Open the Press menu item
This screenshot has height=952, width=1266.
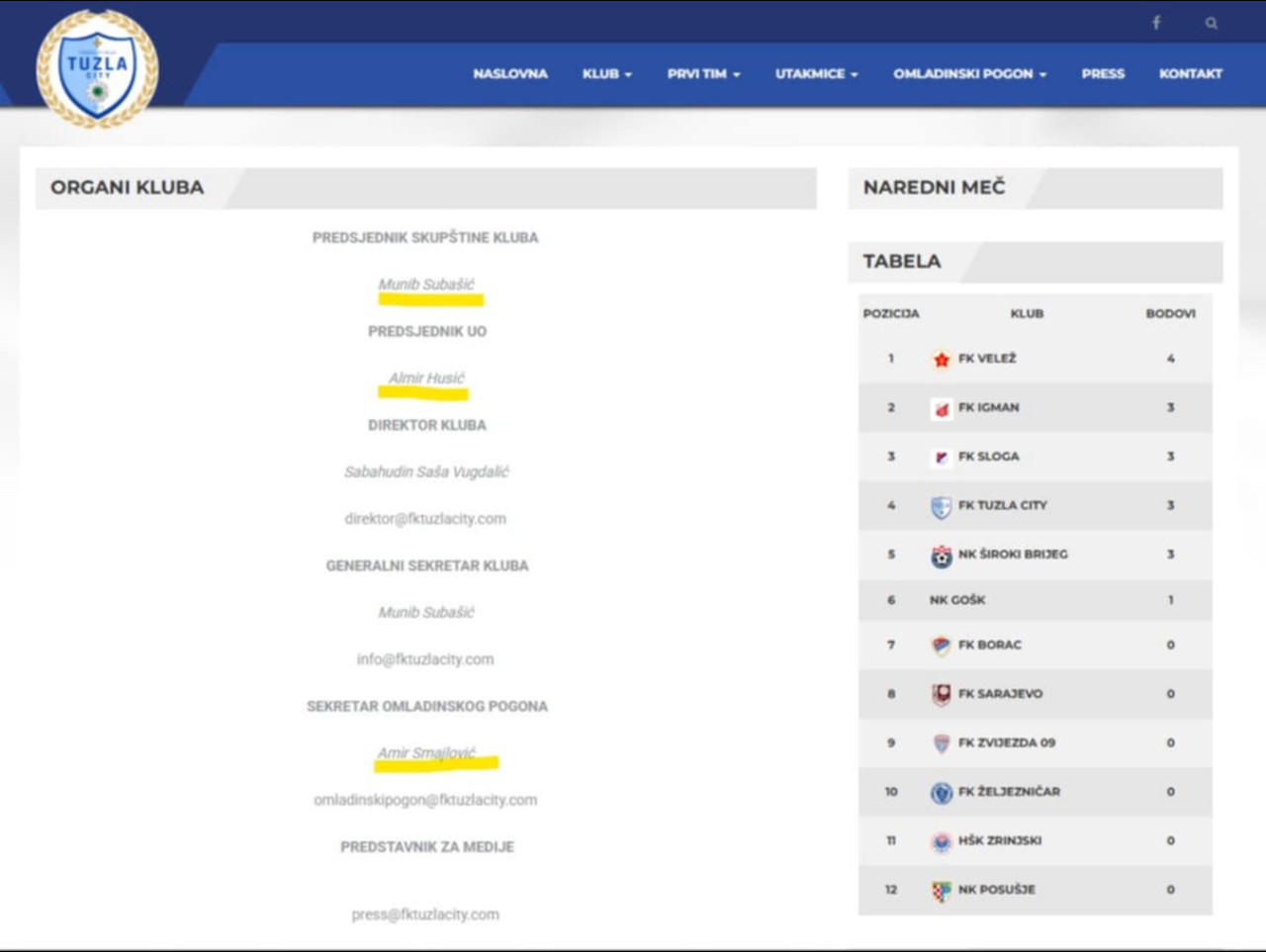click(1103, 74)
